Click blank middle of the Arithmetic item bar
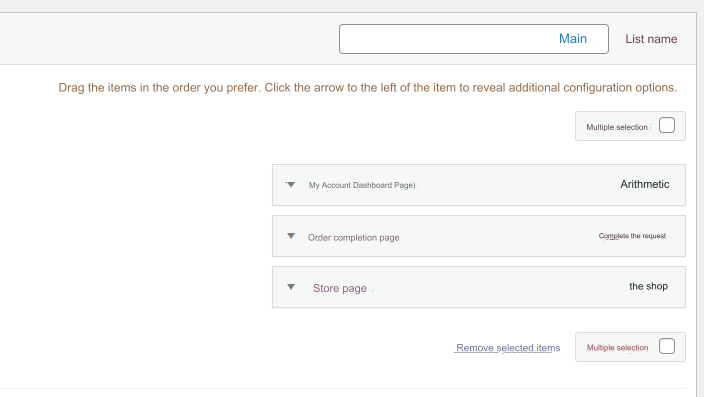 coord(516,185)
